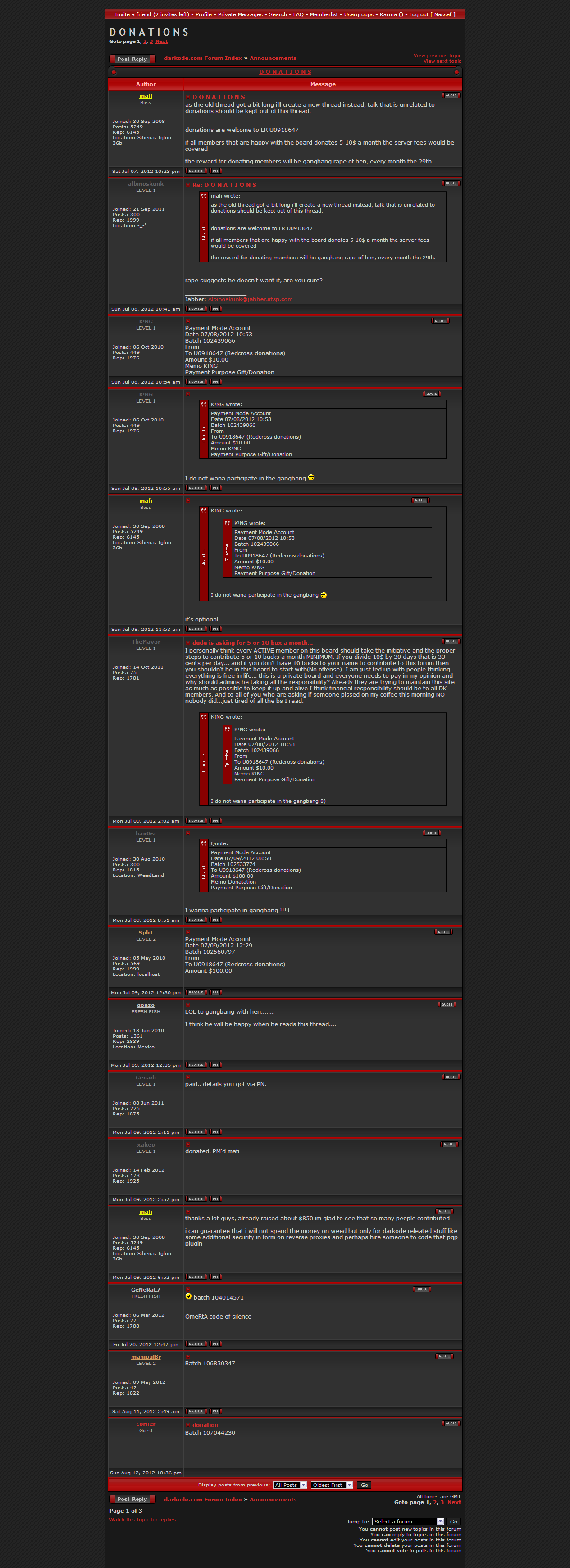Screen dimensions: 570x1568
Task: Send PM via icon under xakep's post
Action: (x=215, y=1199)
